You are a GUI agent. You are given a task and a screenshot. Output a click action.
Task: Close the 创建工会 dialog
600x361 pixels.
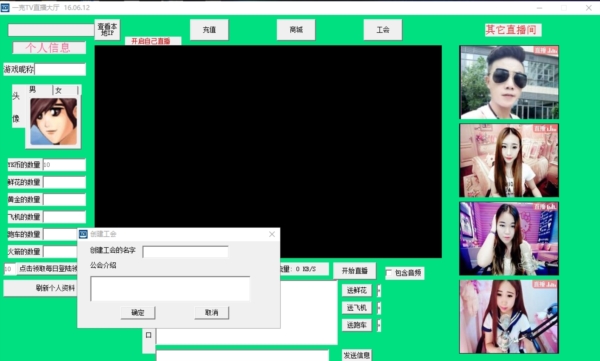point(272,234)
